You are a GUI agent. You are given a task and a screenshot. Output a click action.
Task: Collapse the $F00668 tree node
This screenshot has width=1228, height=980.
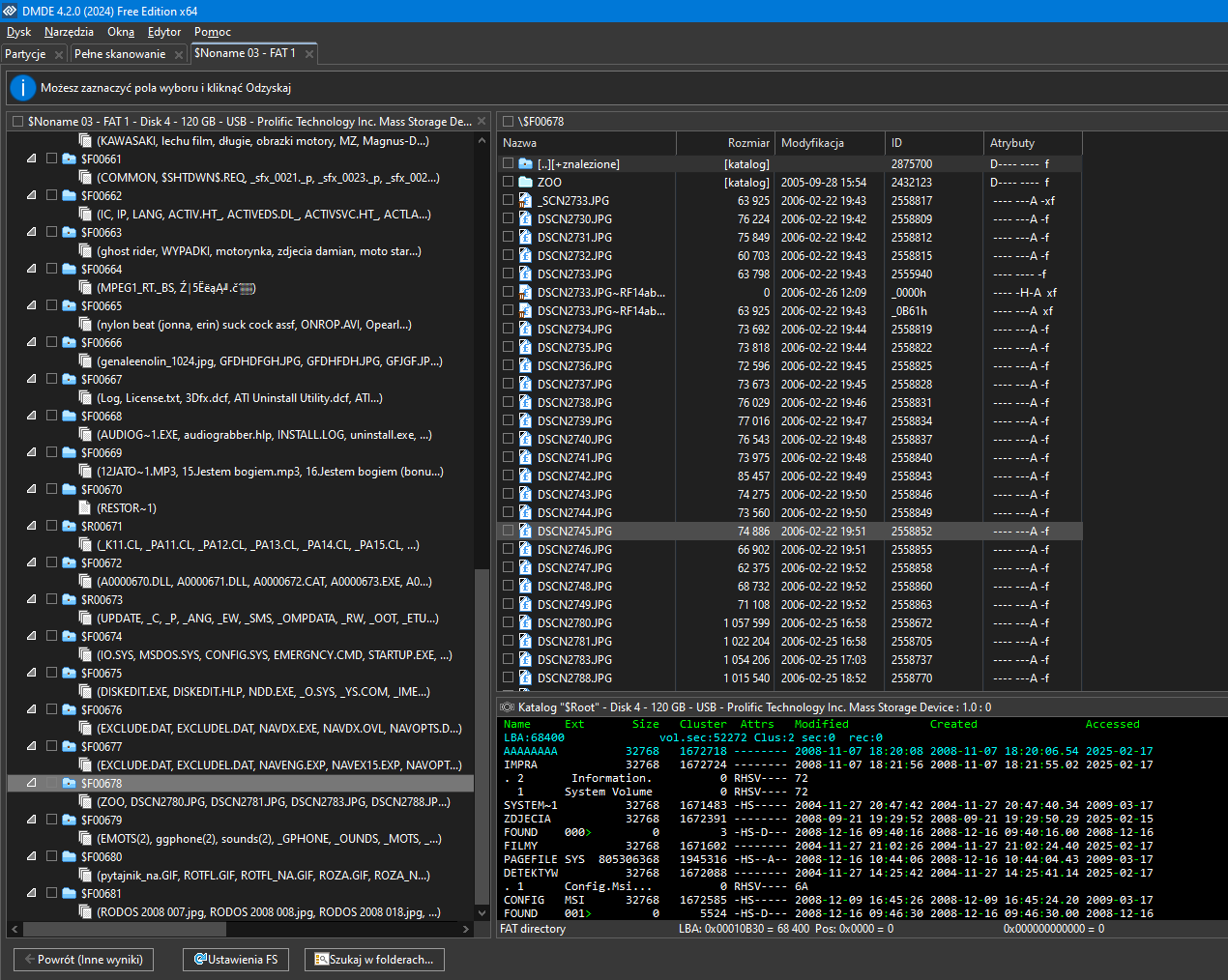pyautogui.click(x=31, y=416)
